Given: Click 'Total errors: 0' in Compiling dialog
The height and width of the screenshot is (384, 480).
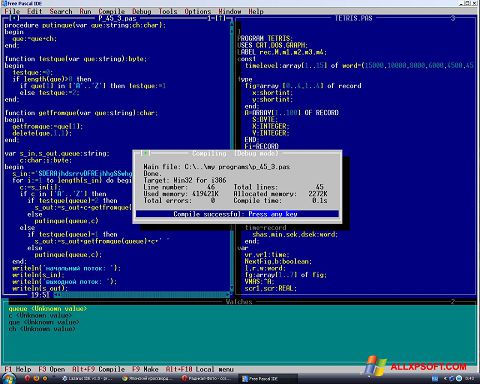Looking at the screenshot, I should 179,200.
